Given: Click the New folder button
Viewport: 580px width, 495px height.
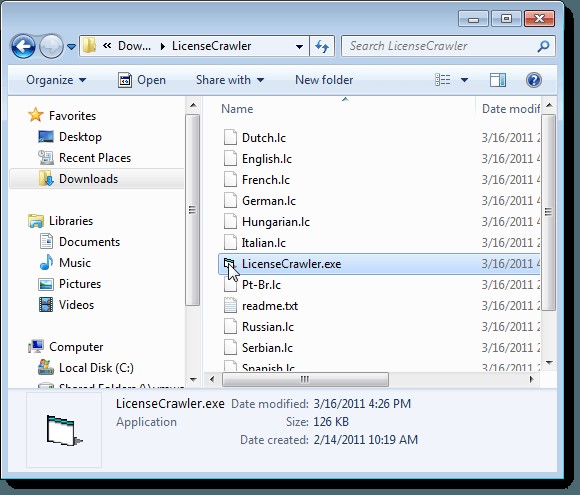Looking at the screenshot, I should tap(324, 80).
